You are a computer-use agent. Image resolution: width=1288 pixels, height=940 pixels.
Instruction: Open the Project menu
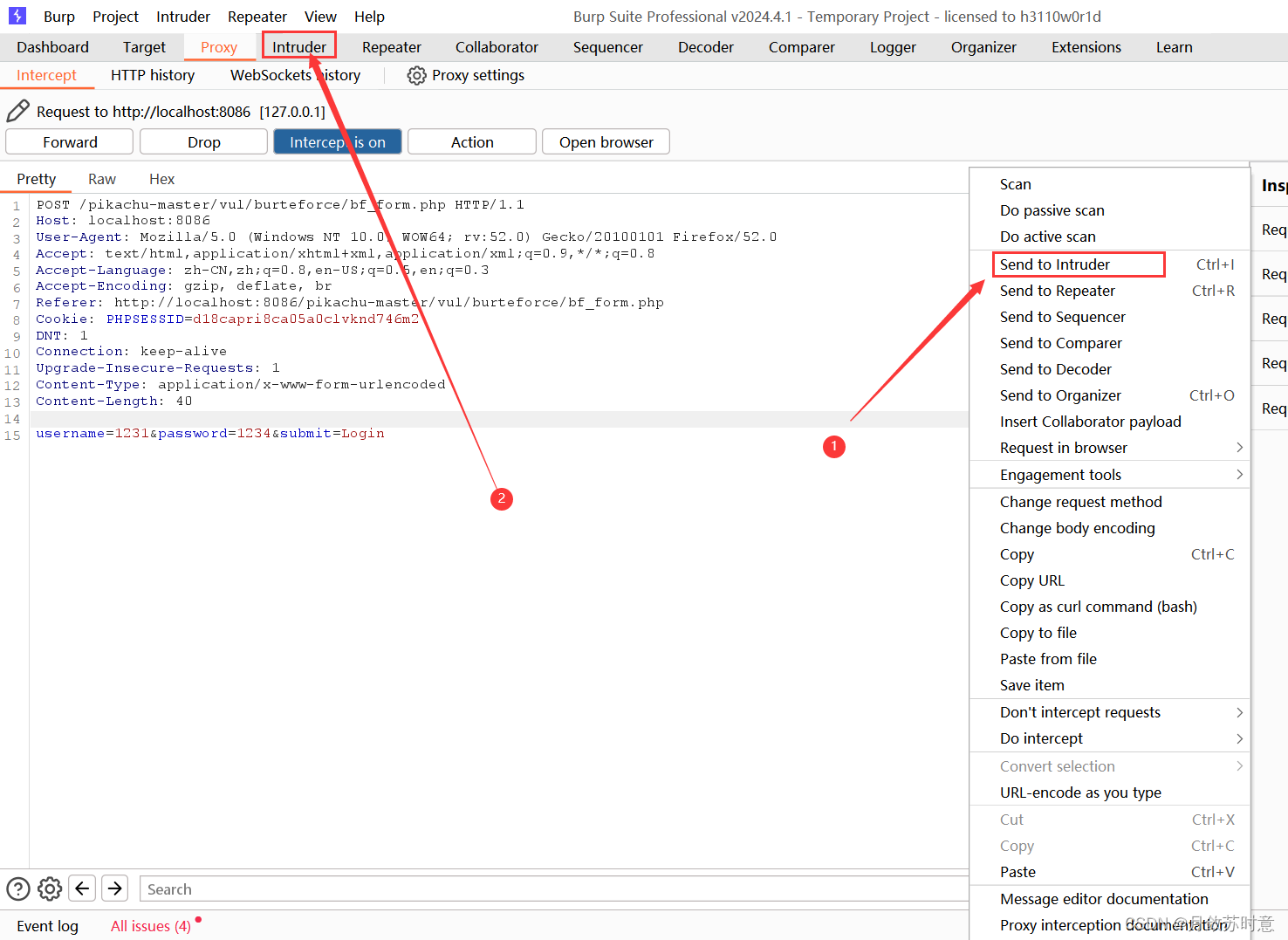(x=115, y=17)
